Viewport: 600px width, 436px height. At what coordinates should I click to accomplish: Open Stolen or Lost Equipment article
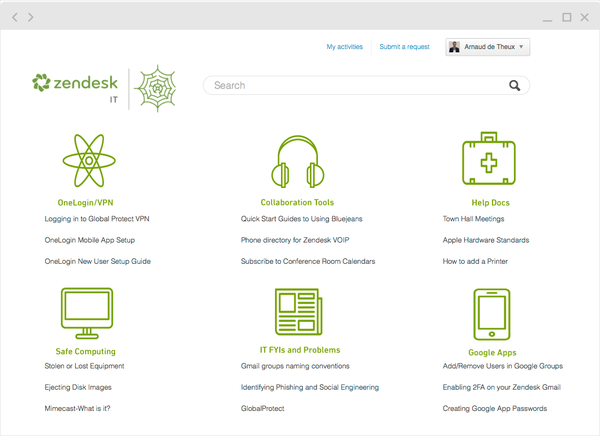click(84, 366)
